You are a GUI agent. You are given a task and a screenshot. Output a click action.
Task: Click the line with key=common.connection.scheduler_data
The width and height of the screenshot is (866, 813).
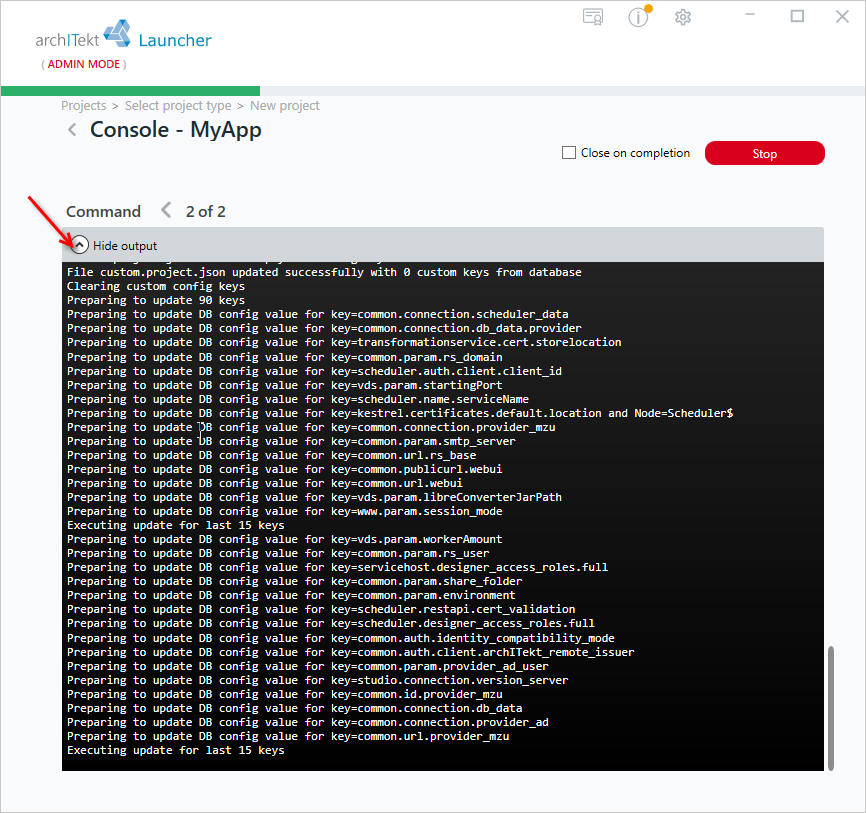[x=318, y=314]
